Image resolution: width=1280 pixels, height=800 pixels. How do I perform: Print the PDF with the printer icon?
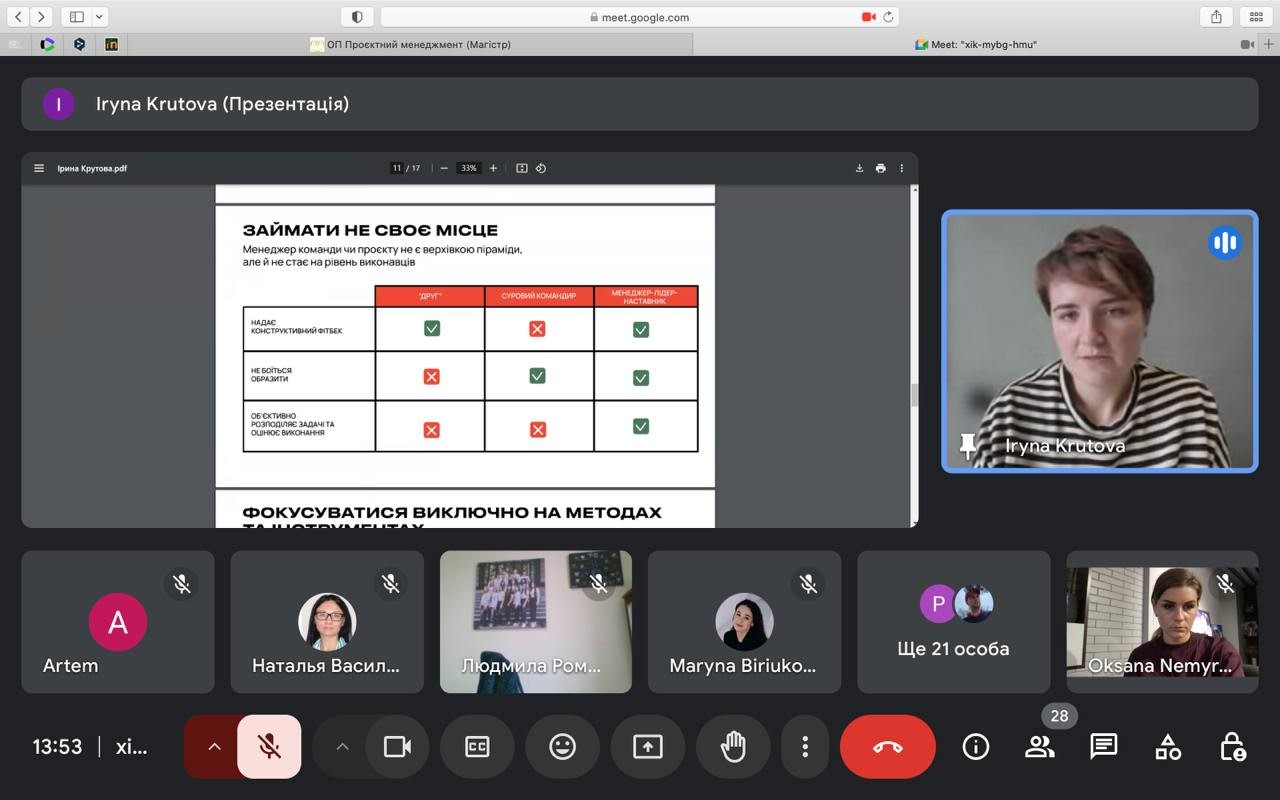(x=880, y=168)
